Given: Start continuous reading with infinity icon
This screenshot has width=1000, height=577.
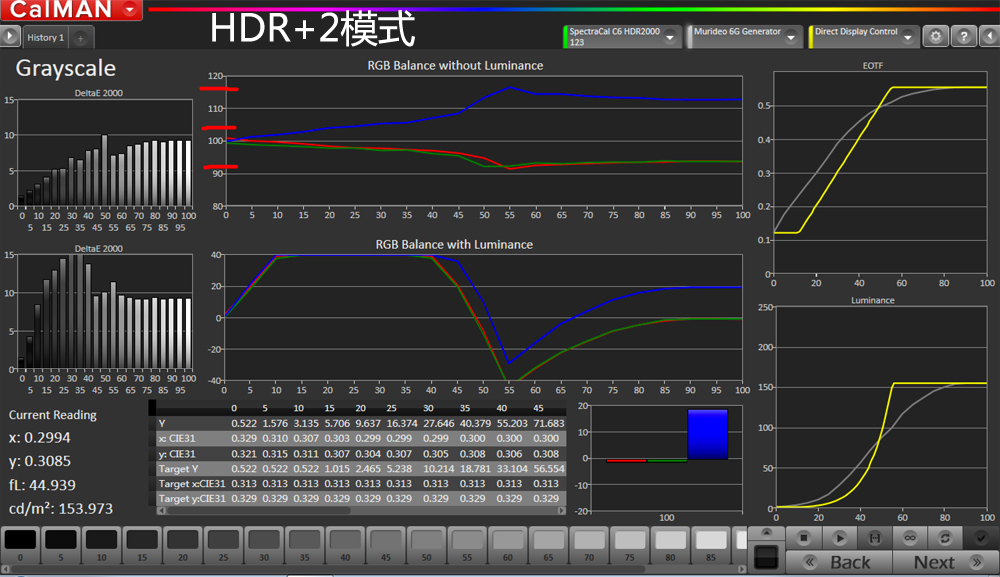Looking at the screenshot, I should [909, 538].
